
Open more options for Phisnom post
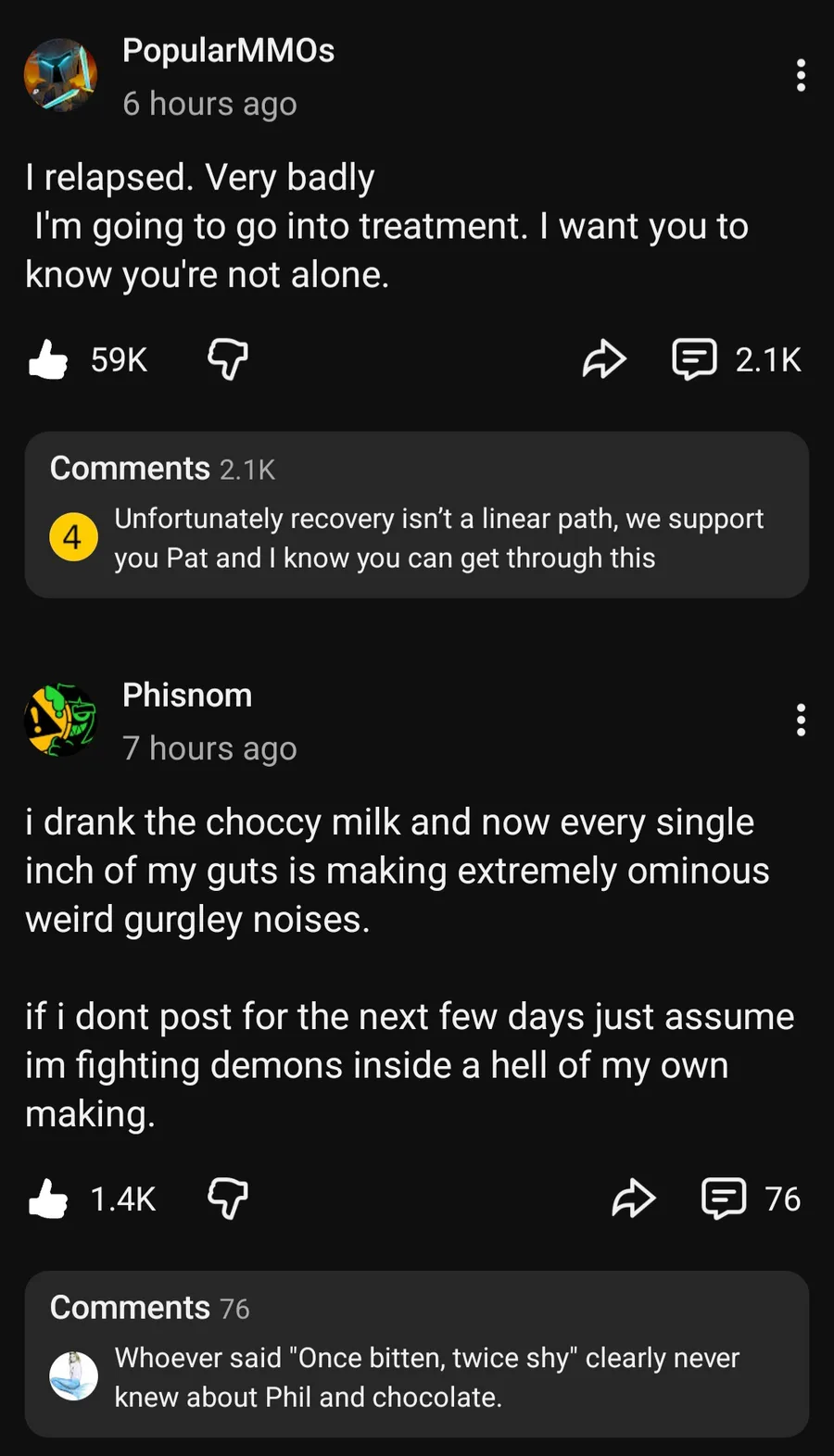[x=801, y=720]
